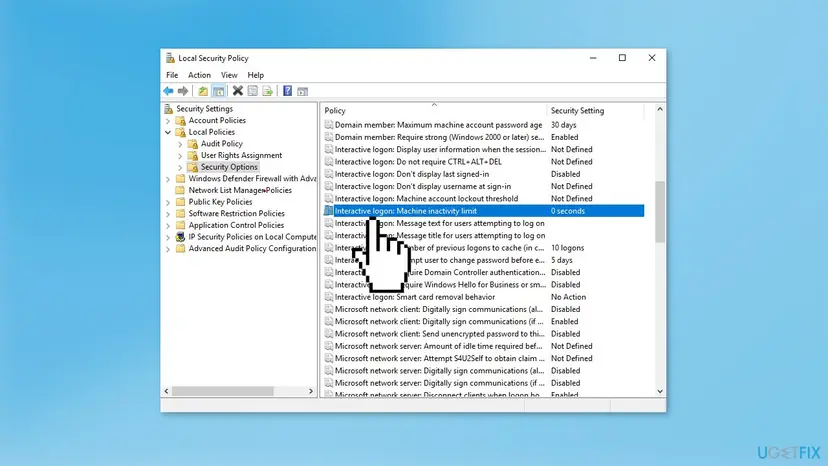
Task: Click the Audit Policy folder icon
Action: click(x=193, y=144)
